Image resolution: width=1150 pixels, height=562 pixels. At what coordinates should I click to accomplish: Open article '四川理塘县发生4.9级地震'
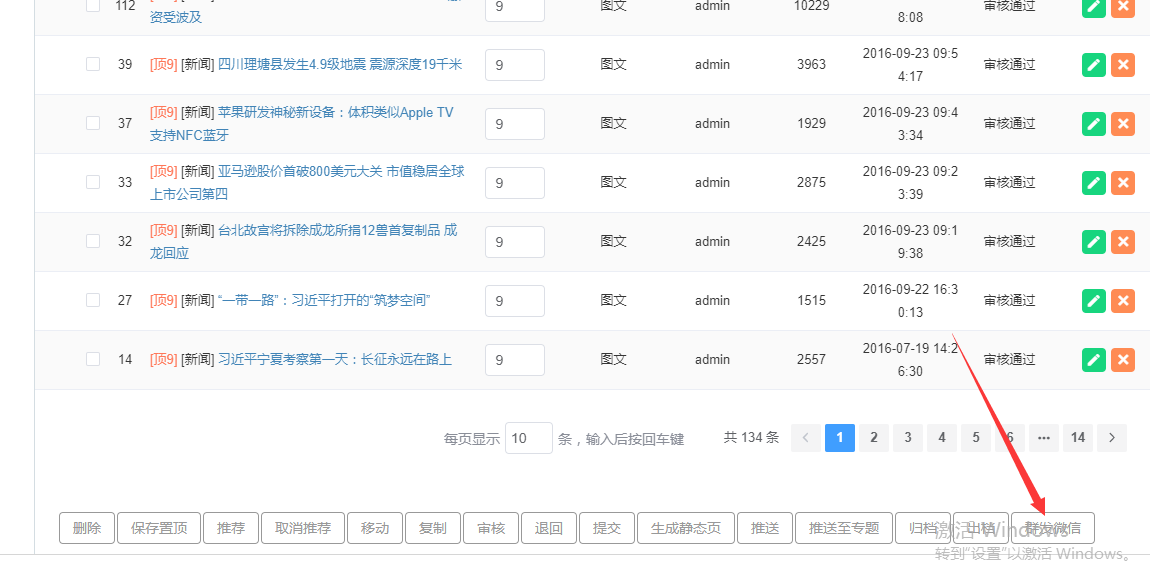pos(340,65)
